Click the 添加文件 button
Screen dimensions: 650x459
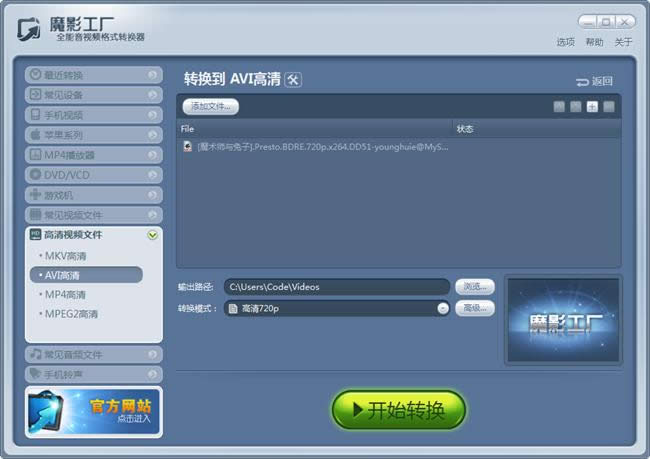click(x=211, y=107)
